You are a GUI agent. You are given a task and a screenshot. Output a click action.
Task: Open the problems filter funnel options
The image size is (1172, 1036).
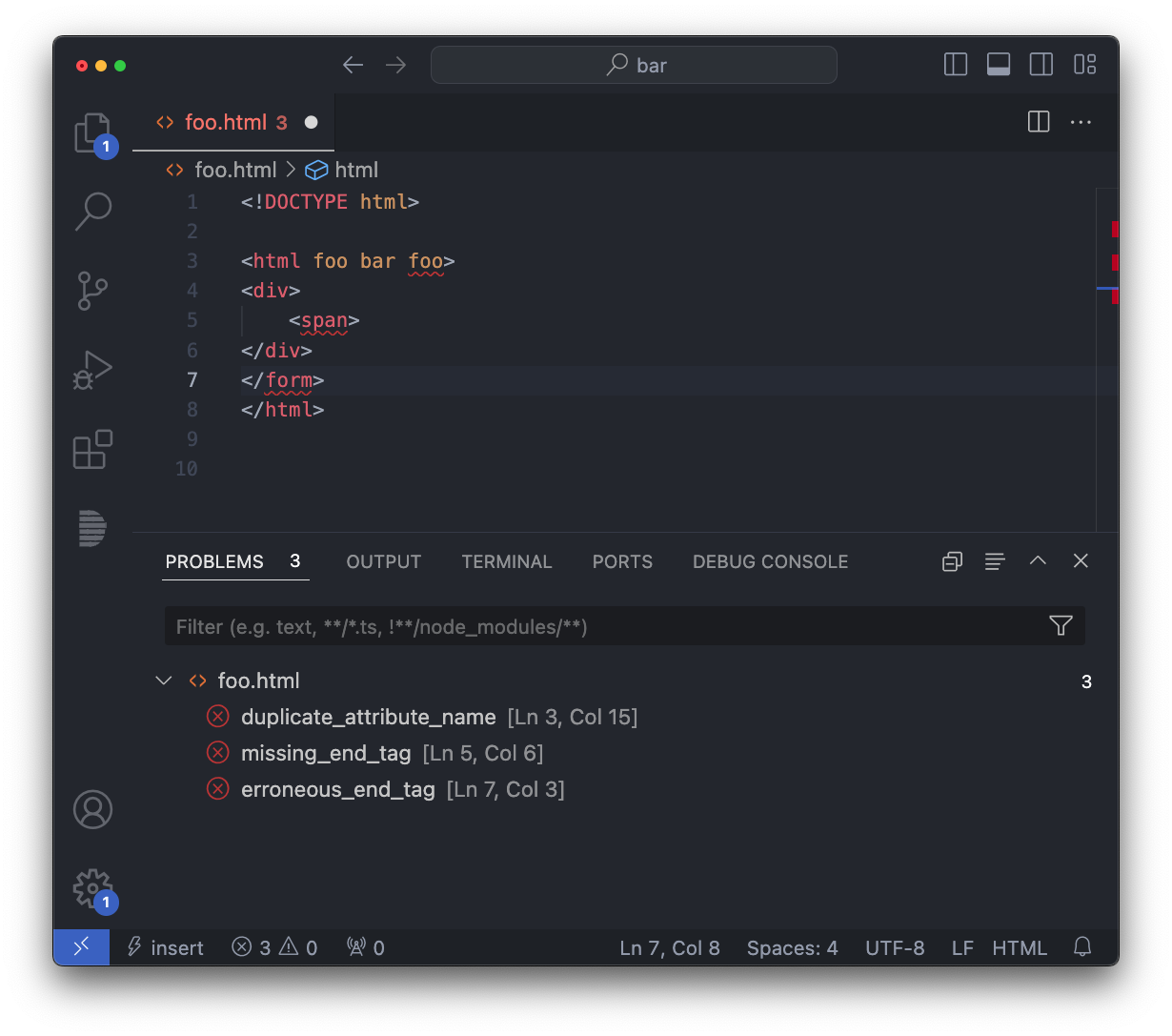tap(1061, 625)
